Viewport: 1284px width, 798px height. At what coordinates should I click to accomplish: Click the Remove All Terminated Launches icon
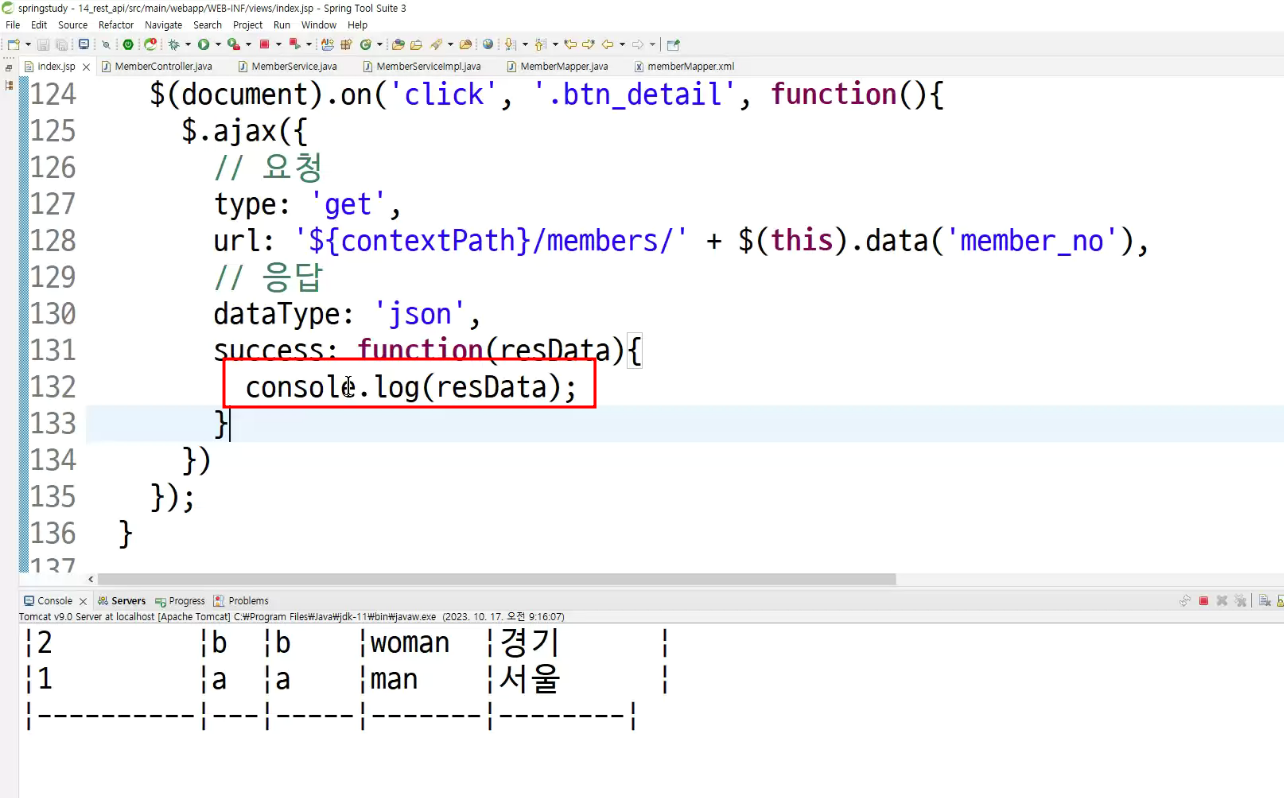tap(1240, 601)
